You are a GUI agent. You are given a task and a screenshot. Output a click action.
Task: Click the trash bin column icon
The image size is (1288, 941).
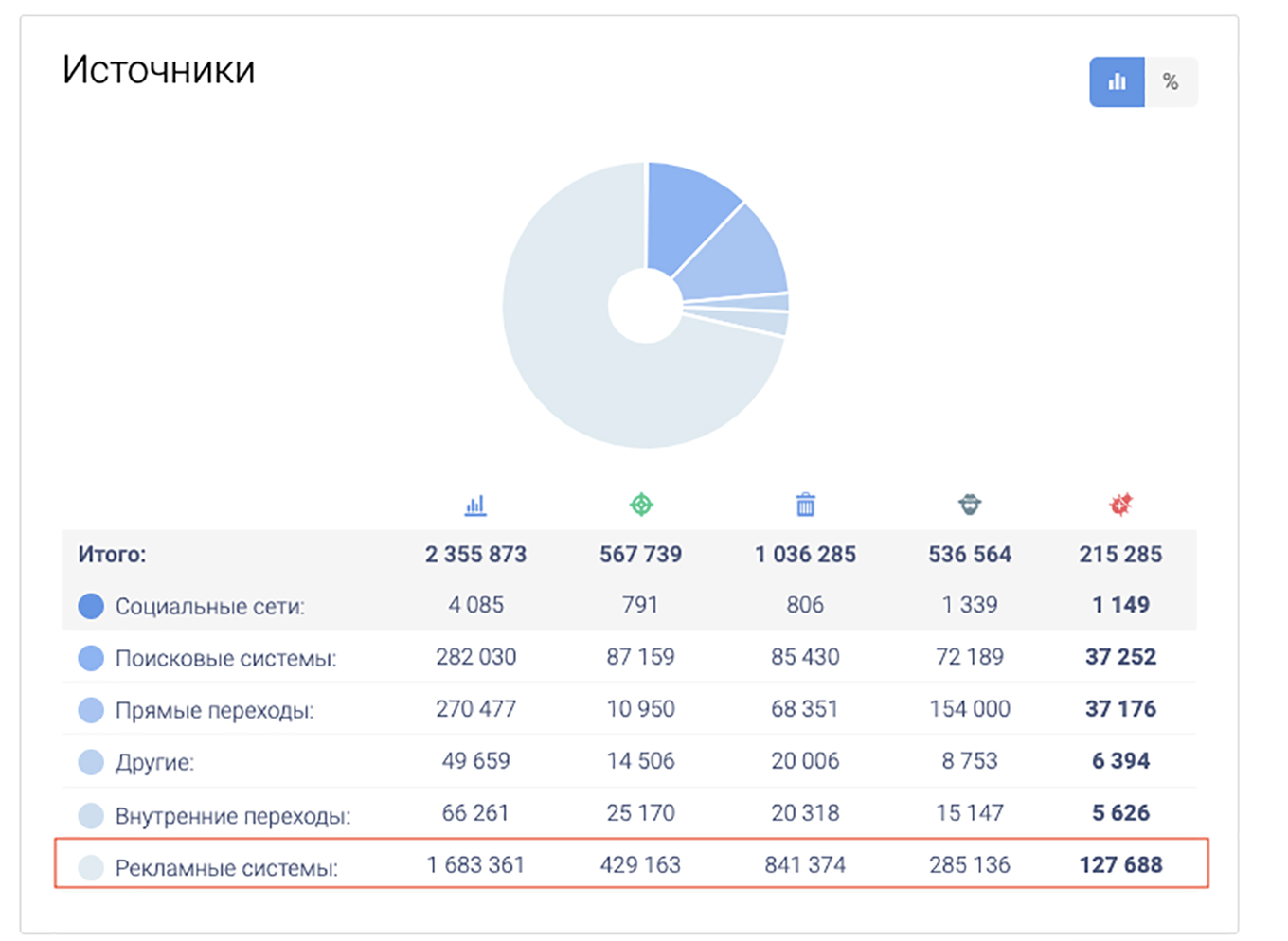805,506
